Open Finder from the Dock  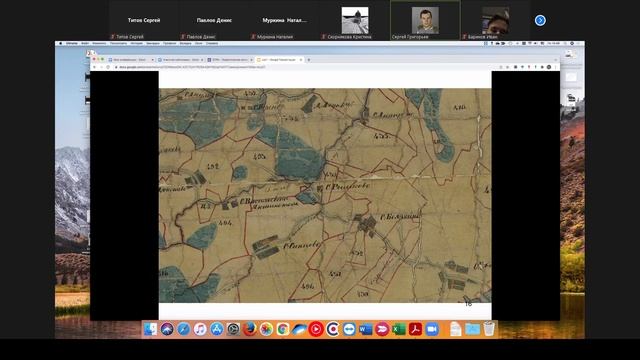point(150,329)
